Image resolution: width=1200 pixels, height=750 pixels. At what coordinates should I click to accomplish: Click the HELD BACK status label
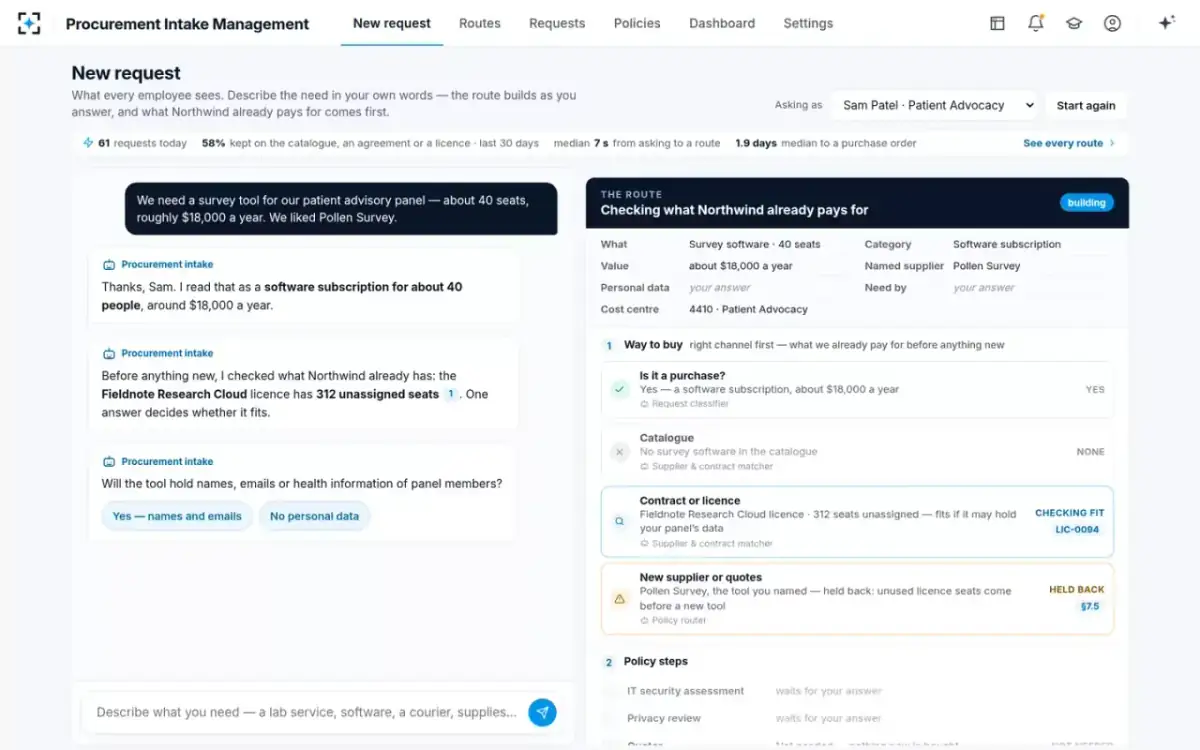point(1077,590)
